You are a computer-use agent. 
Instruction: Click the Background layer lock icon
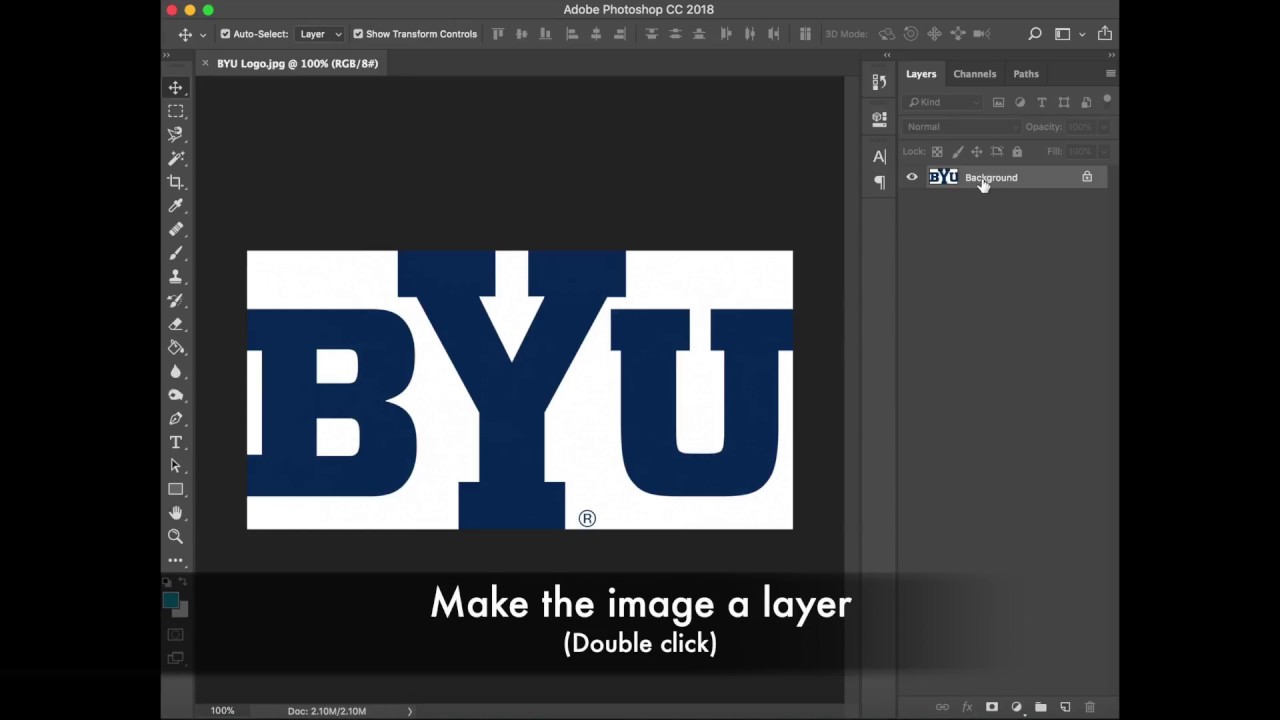(1087, 177)
